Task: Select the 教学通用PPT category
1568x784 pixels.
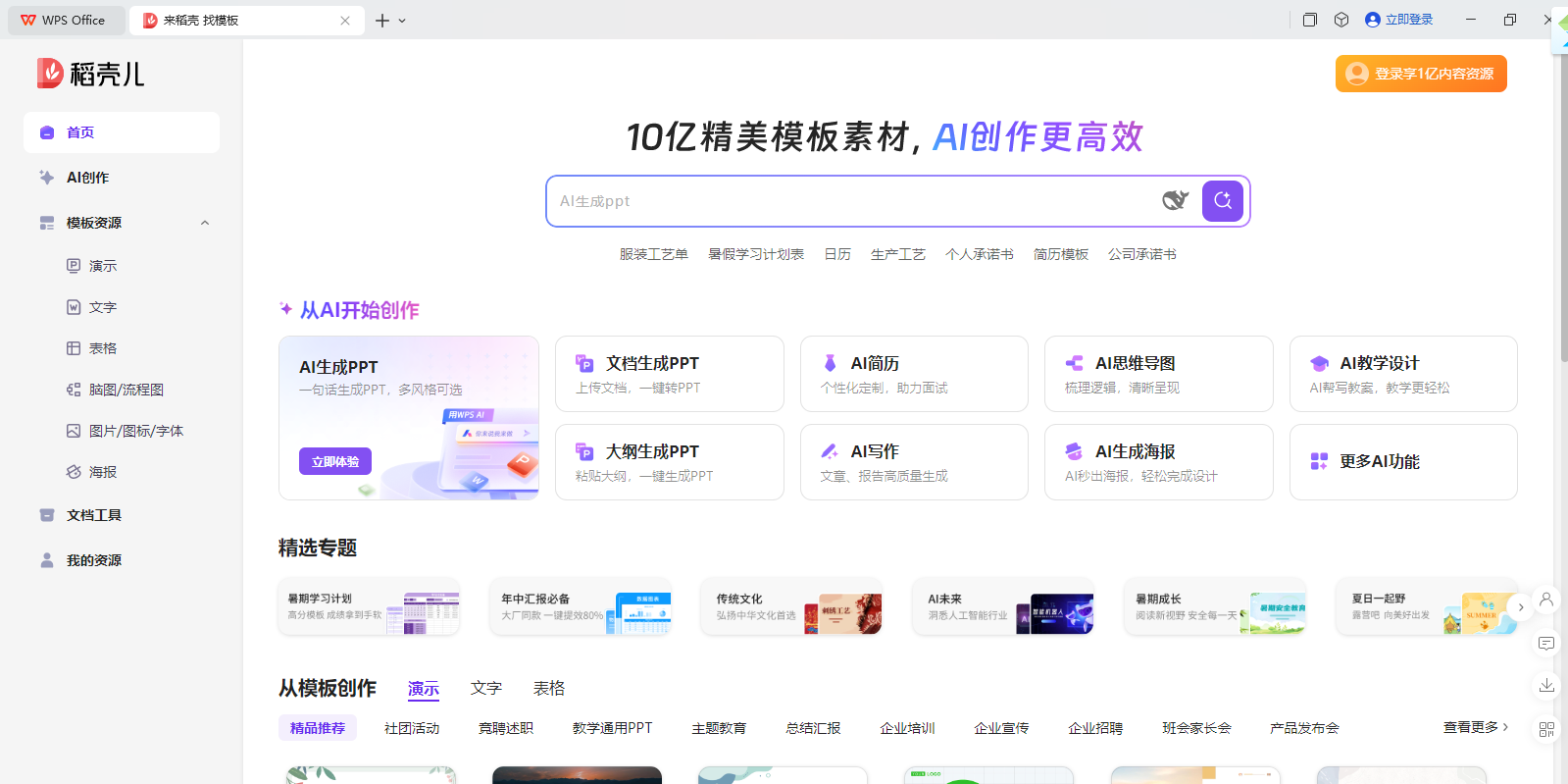Action: (x=613, y=728)
